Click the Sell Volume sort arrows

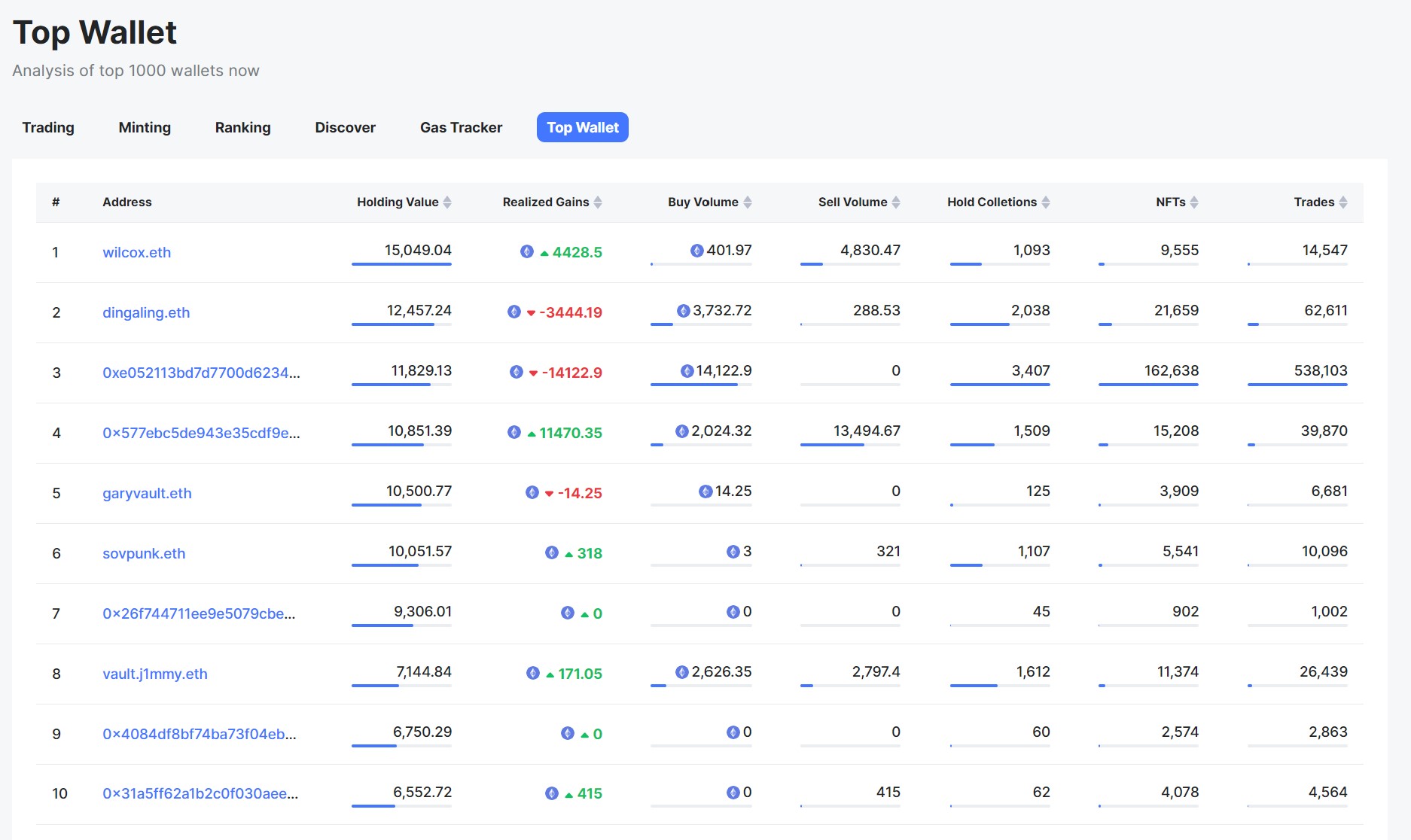[896, 202]
